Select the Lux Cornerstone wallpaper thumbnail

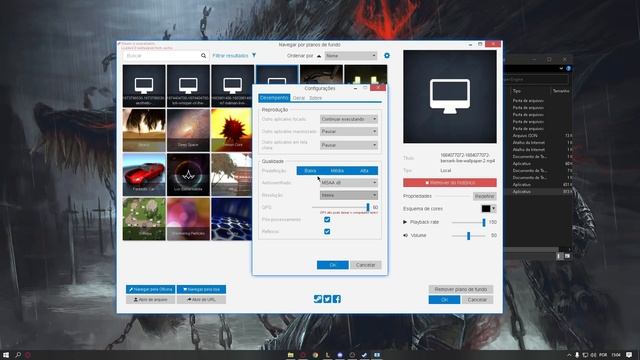point(188,175)
